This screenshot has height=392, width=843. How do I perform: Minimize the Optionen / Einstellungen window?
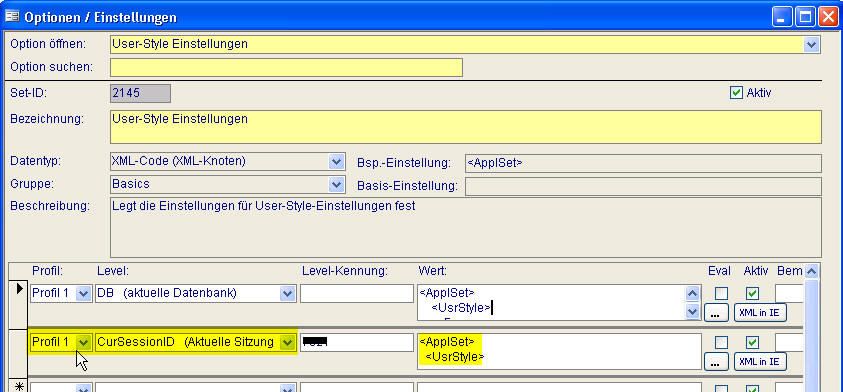(781, 17)
